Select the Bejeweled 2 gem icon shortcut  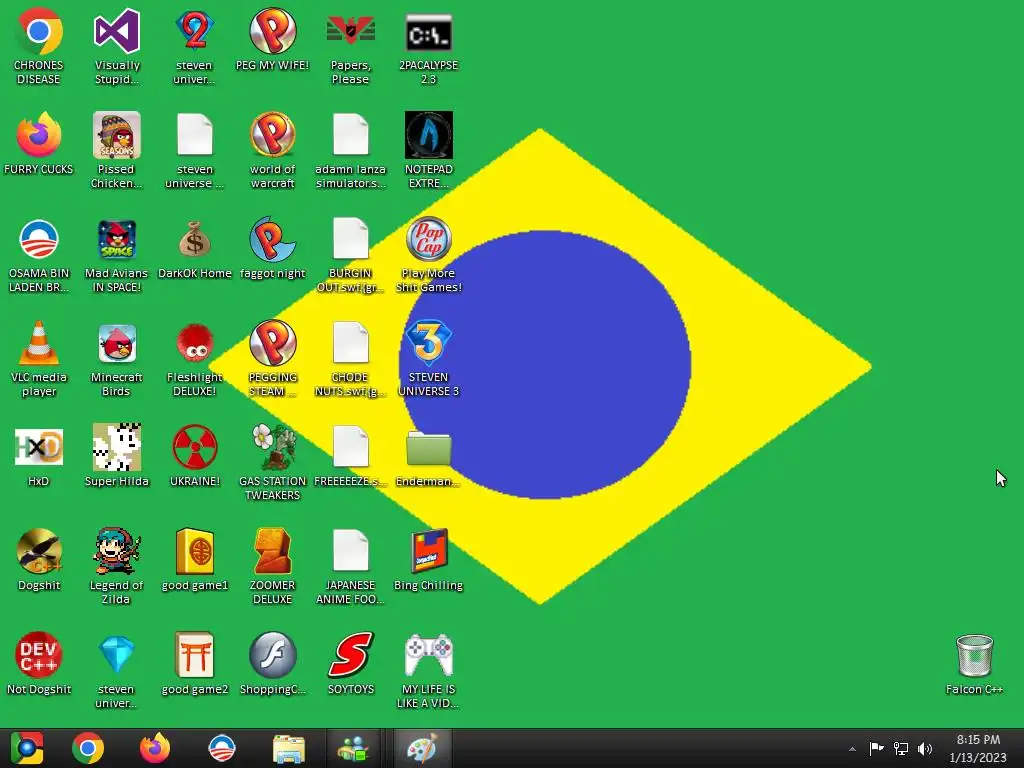pyautogui.click(x=195, y=32)
